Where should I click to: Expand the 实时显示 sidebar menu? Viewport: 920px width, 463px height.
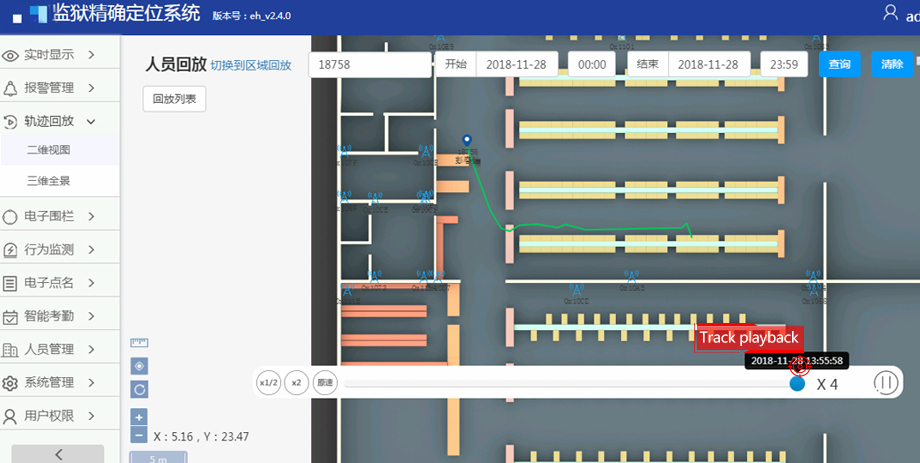pyautogui.click(x=59, y=55)
